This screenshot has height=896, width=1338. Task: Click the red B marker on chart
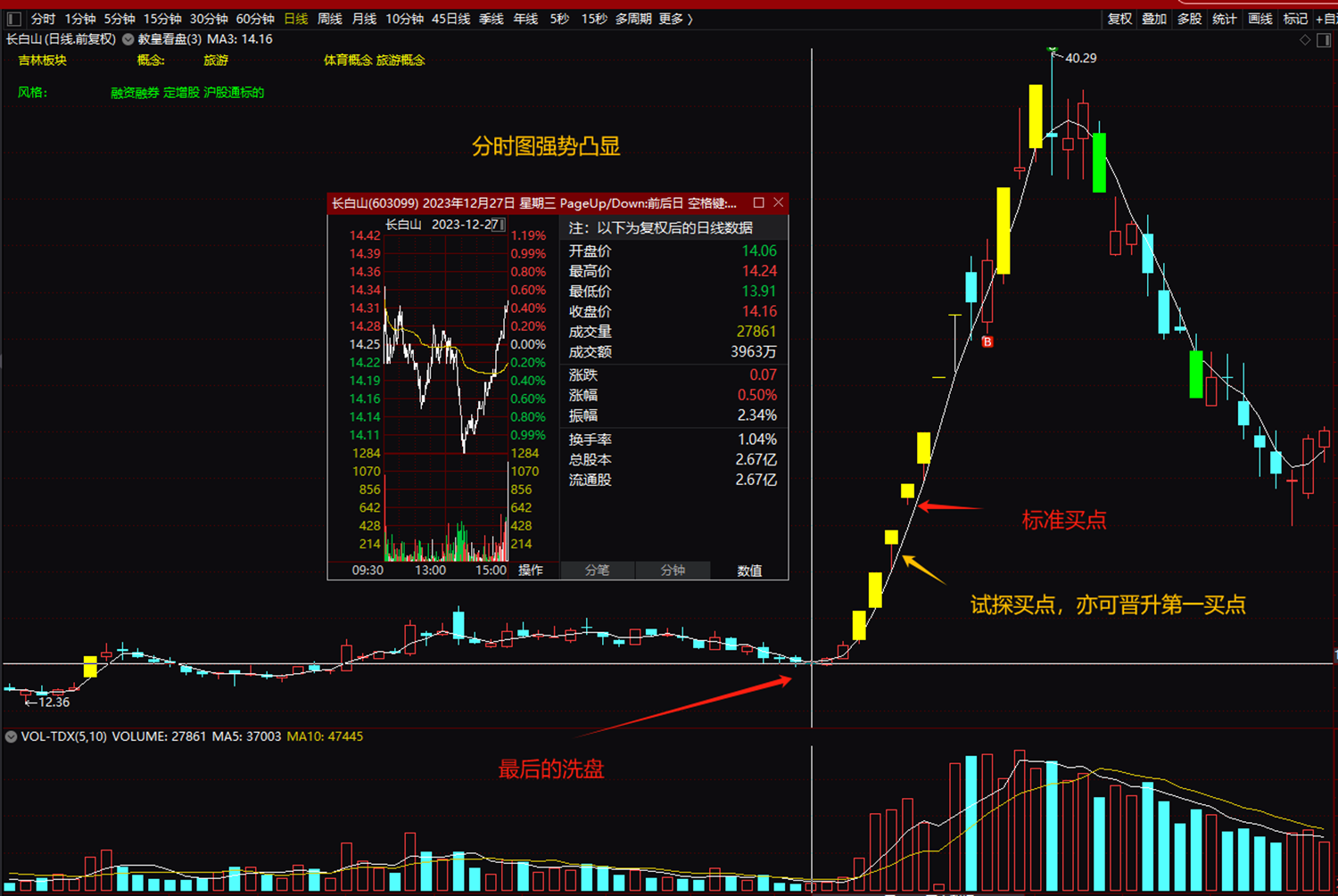[x=987, y=341]
